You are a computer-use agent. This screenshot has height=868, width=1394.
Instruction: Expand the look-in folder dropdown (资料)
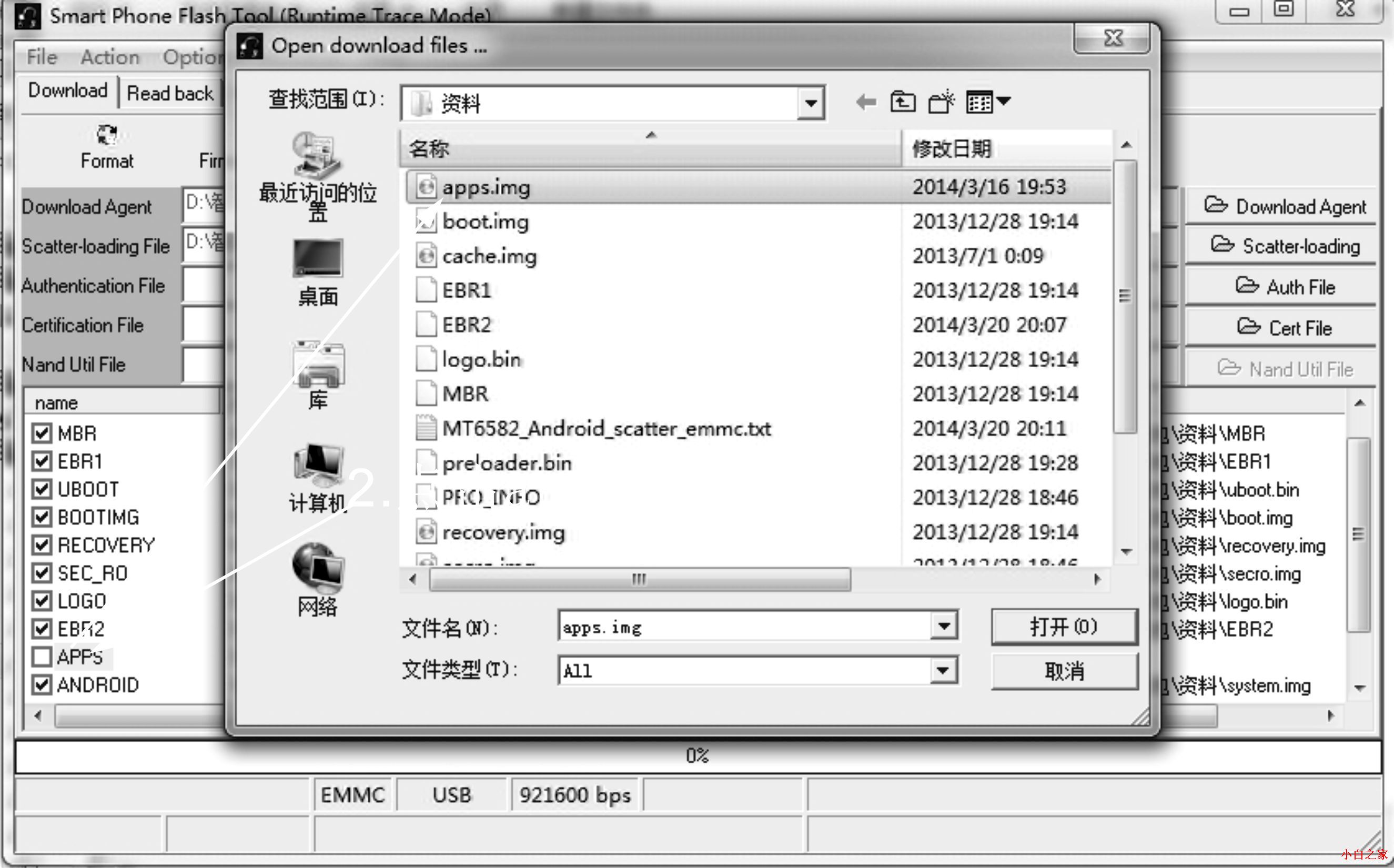811,103
